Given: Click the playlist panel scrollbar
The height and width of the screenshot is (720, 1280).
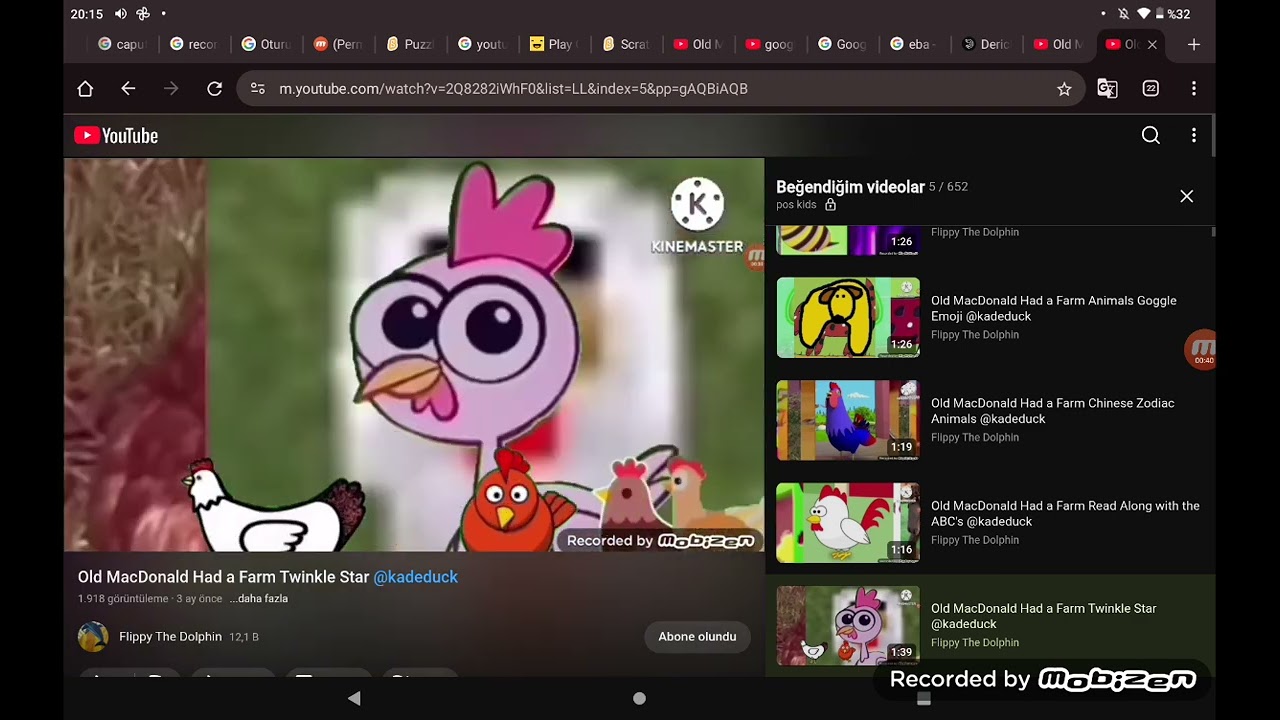Looking at the screenshot, I should pyautogui.click(x=1213, y=232).
